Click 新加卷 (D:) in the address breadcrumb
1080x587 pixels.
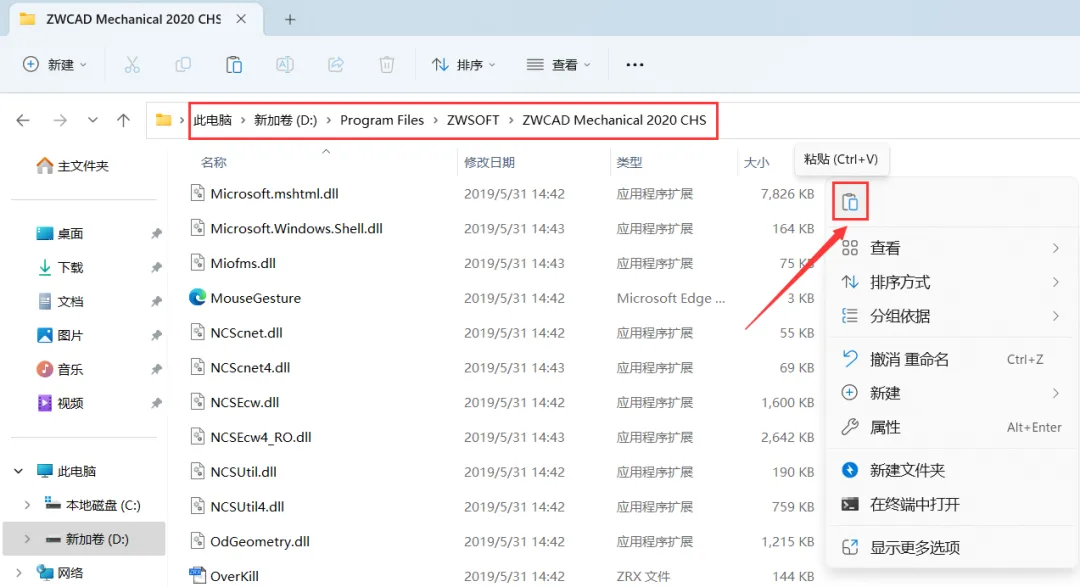(x=285, y=121)
